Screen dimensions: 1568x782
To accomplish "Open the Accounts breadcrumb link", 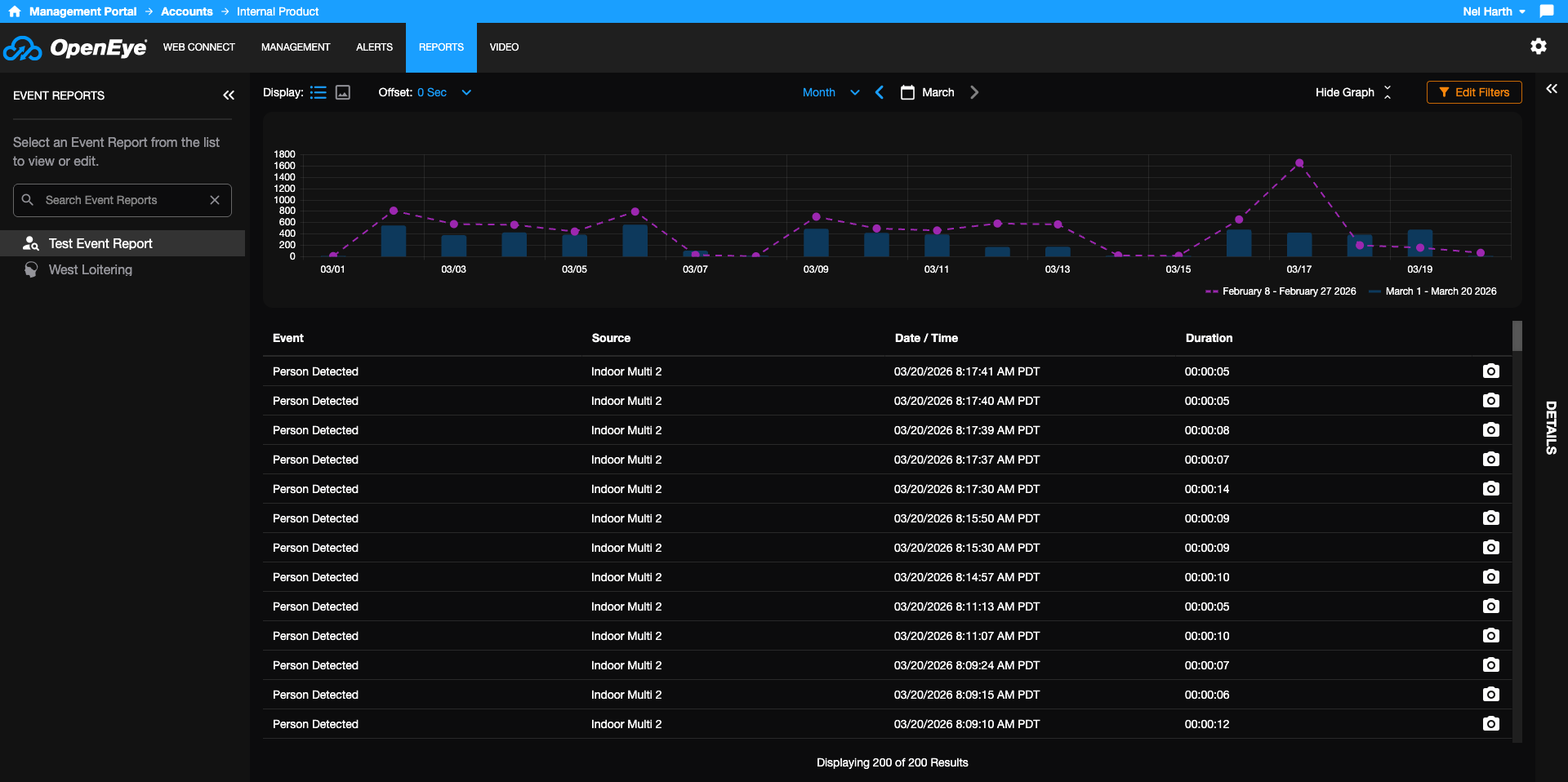I will (186, 11).
